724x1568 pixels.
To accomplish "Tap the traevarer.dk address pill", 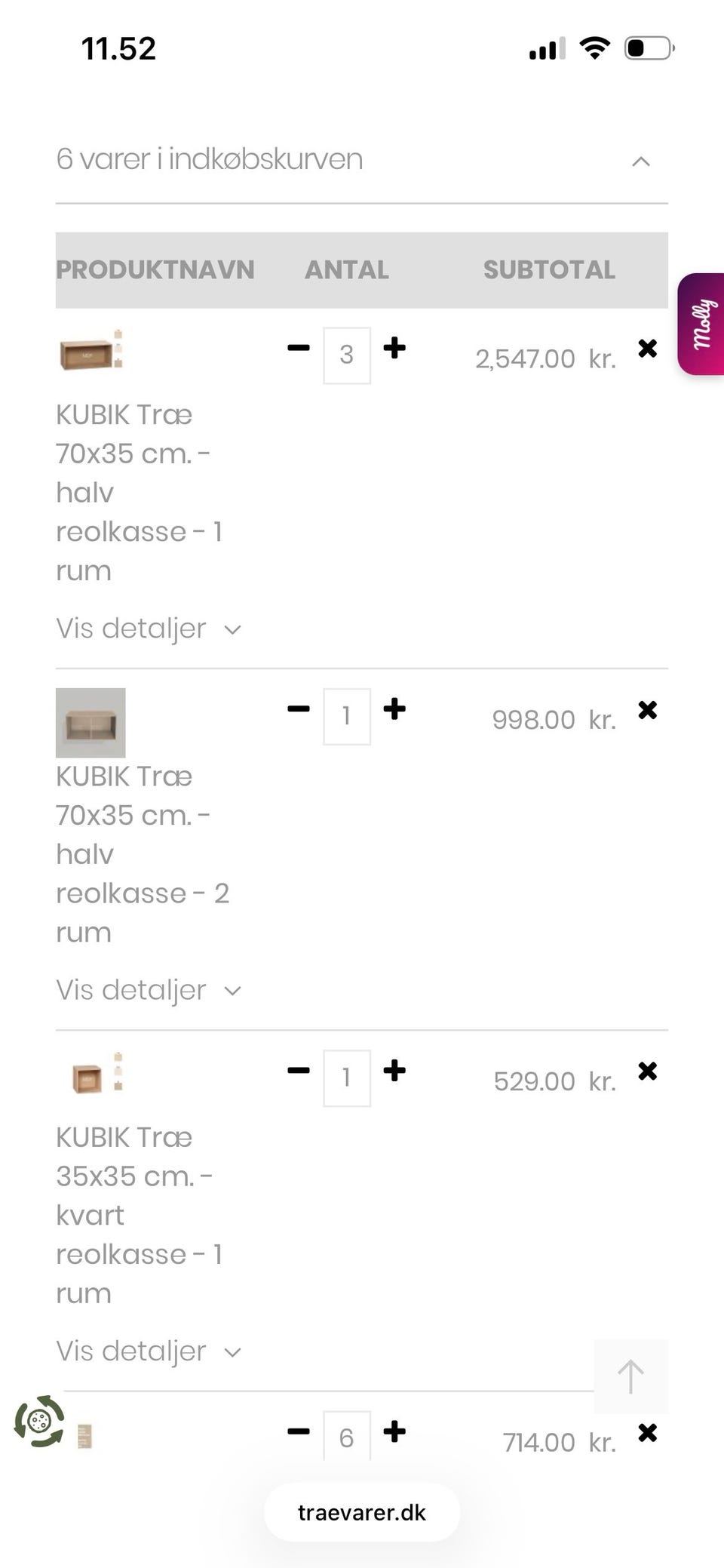I will pos(362,1512).
